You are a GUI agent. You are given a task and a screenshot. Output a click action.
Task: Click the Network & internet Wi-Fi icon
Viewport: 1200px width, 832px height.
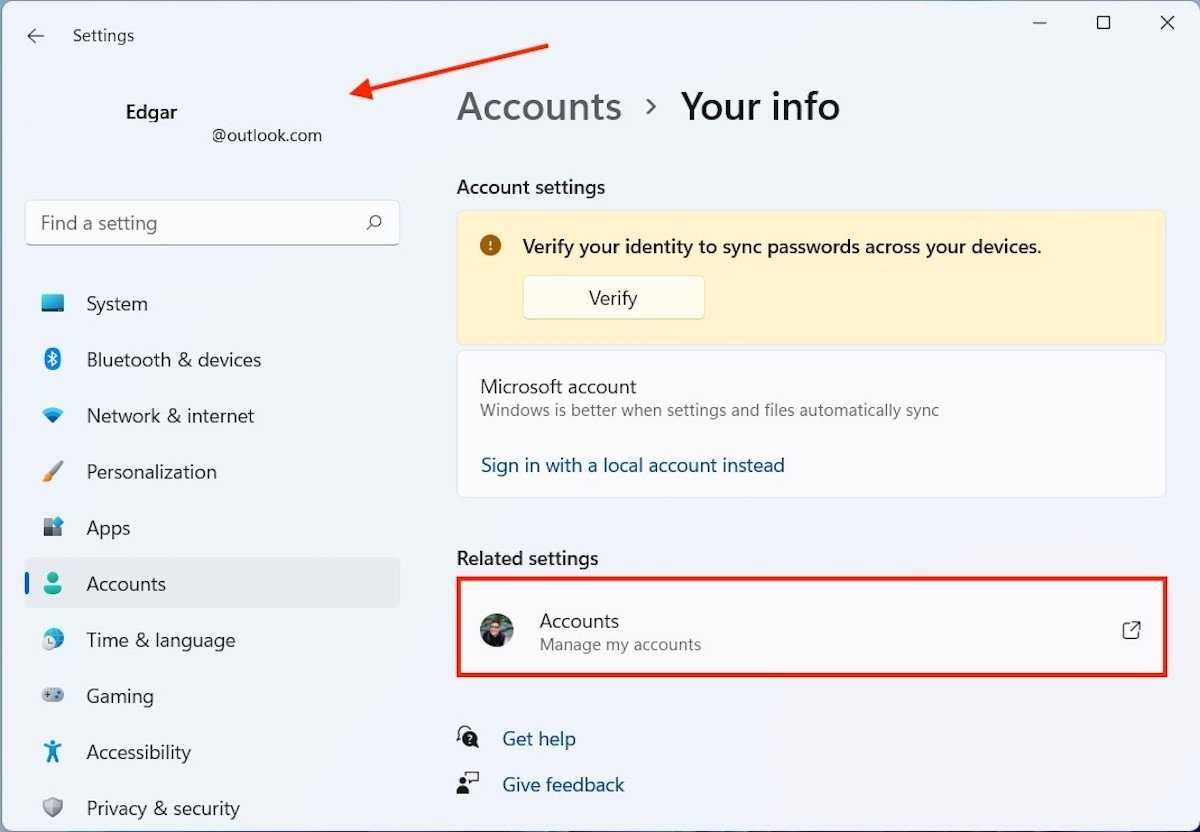point(53,416)
